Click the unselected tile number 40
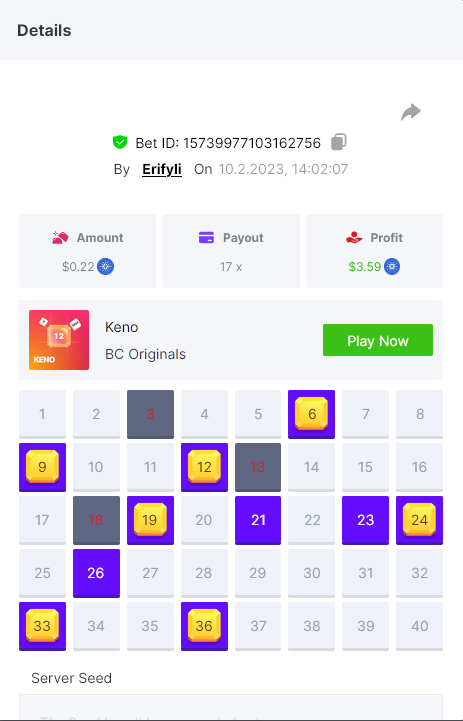The image size is (463, 721). click(419, 626)
